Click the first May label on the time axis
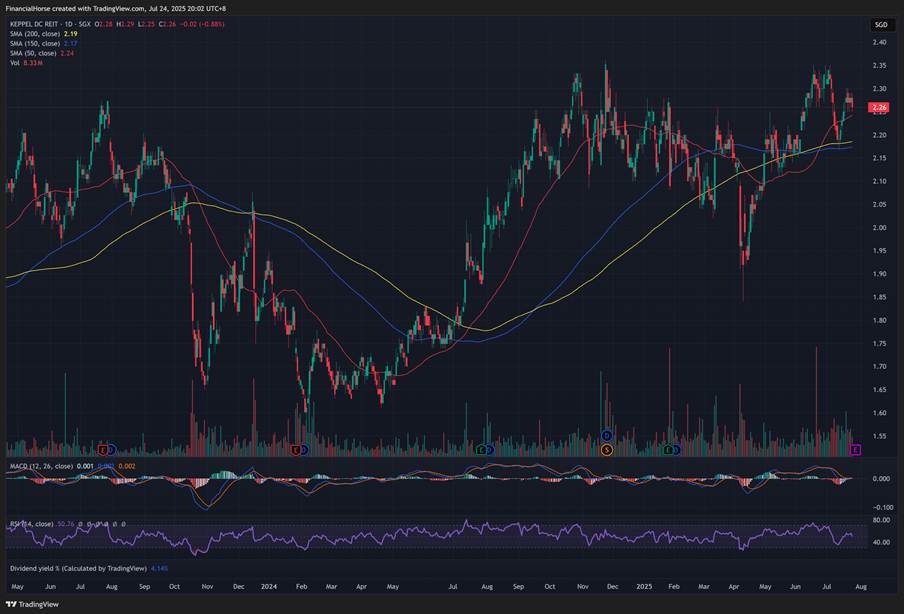This screenshot has width=904, height=614. 17,586
